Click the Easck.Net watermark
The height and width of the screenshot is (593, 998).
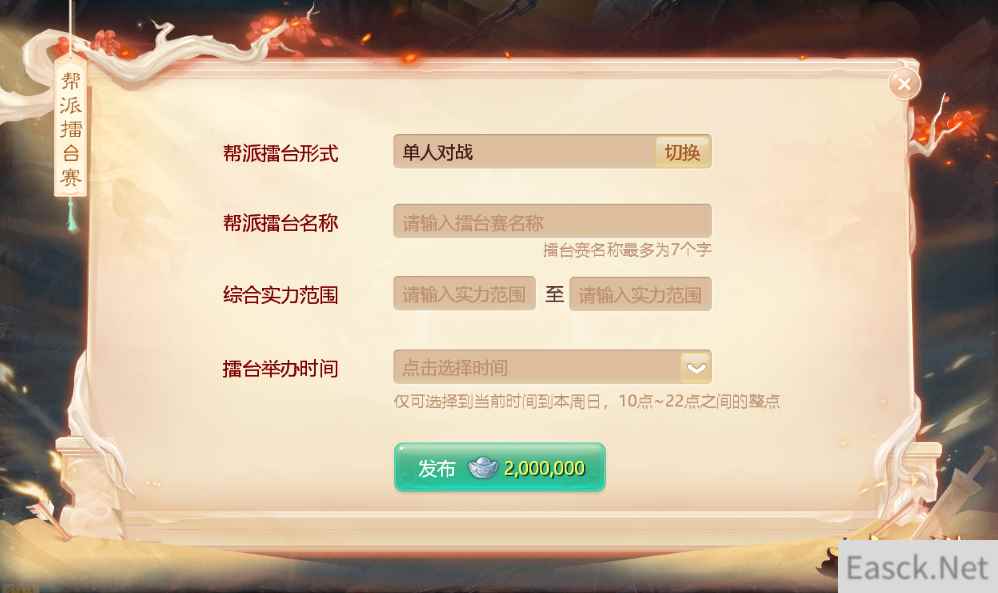(917, 568)
